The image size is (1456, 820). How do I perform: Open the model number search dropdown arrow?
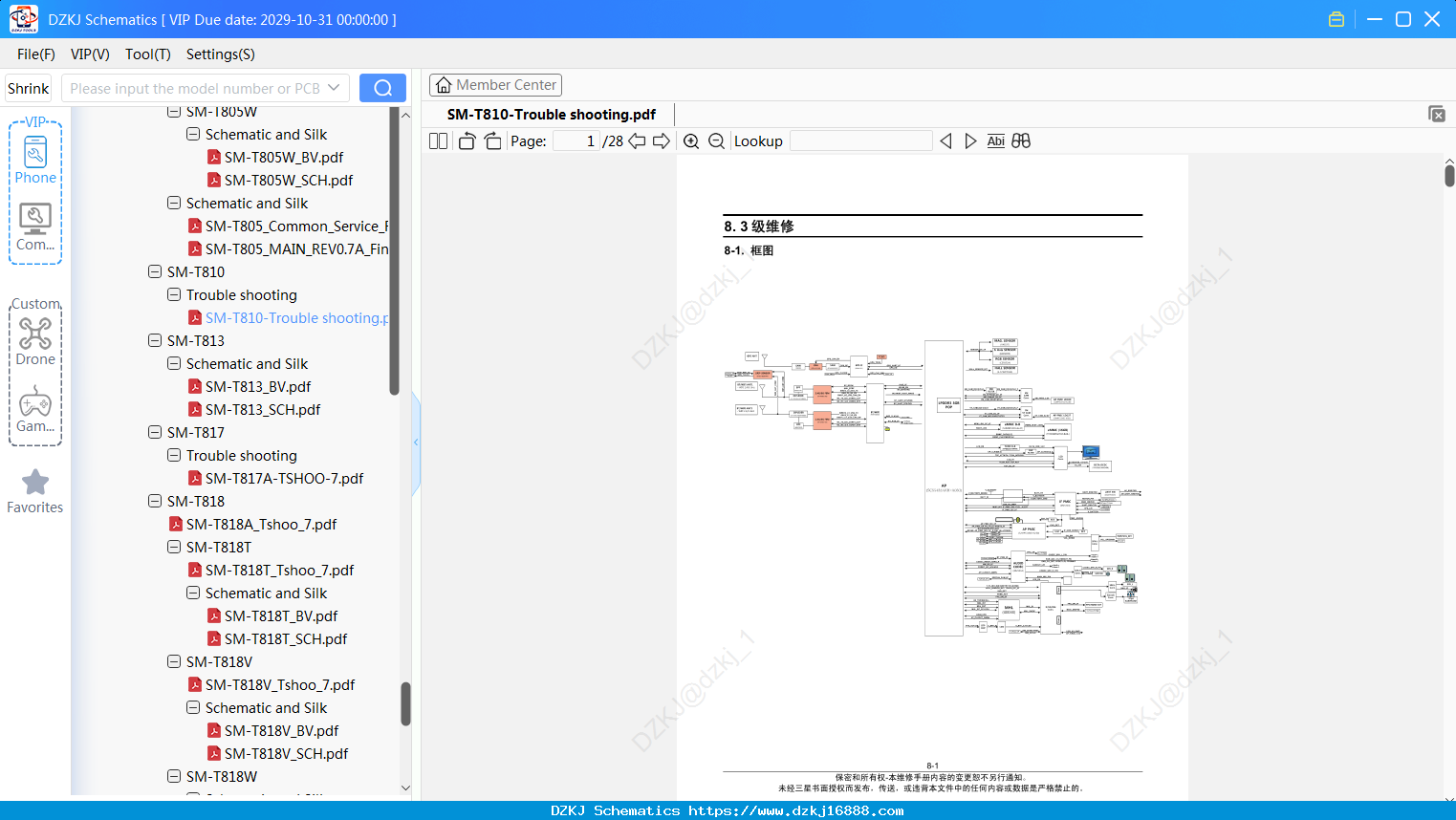(x=334, y=88)
